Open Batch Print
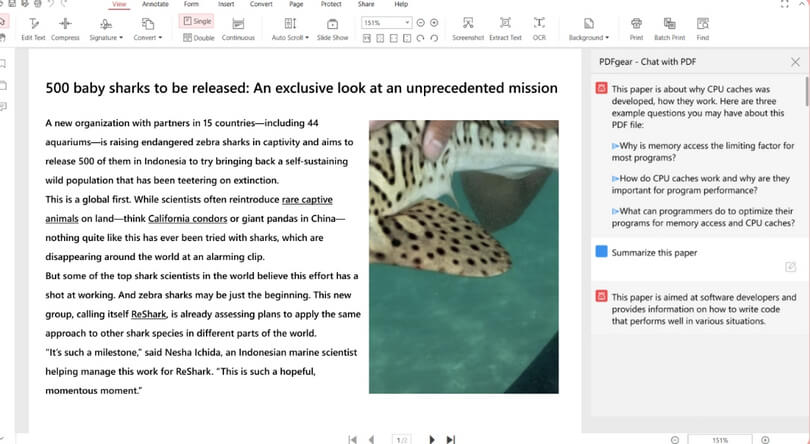This screenshot has width=810, height=444. click(x=669, y=29)
